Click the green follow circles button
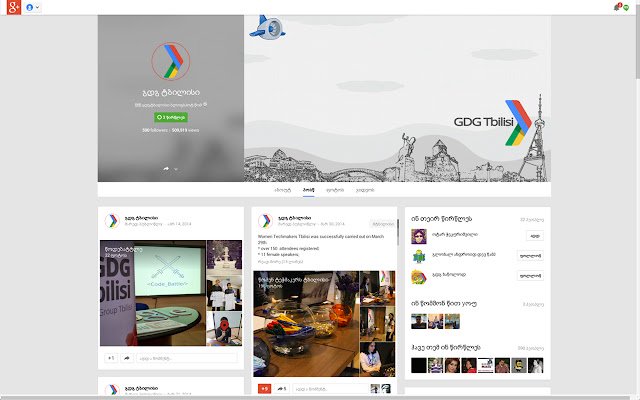This screenshot has height=400, width=640. tap(171, 117)
